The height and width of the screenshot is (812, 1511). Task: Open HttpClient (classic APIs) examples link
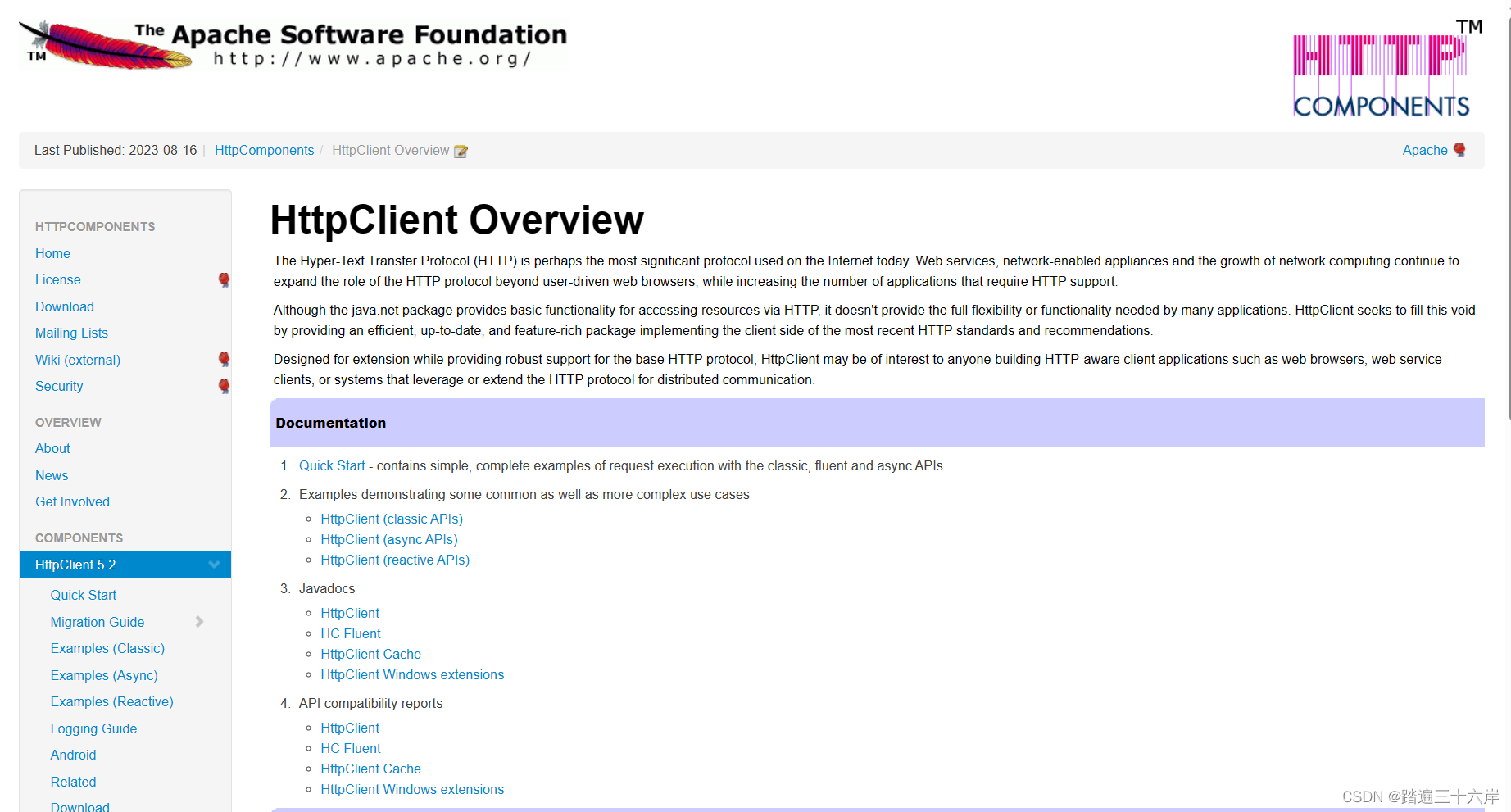coord(392,519)
